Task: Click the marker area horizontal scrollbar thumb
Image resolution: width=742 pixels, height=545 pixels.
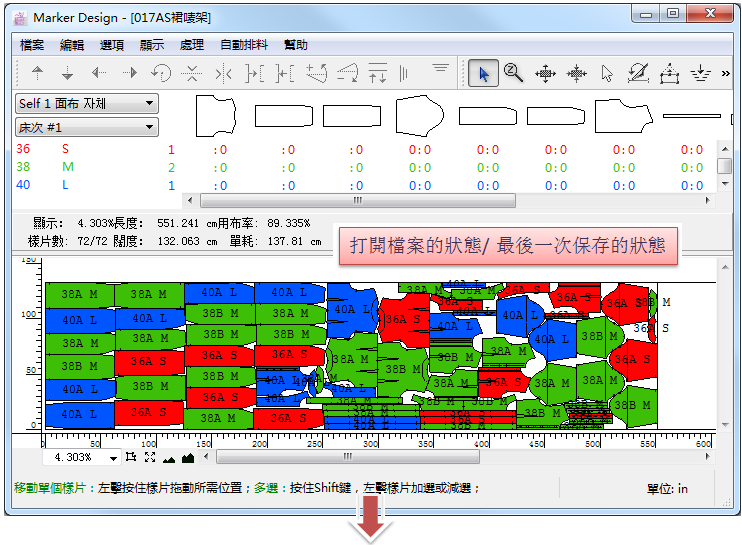Action: (x=348, y=457)
